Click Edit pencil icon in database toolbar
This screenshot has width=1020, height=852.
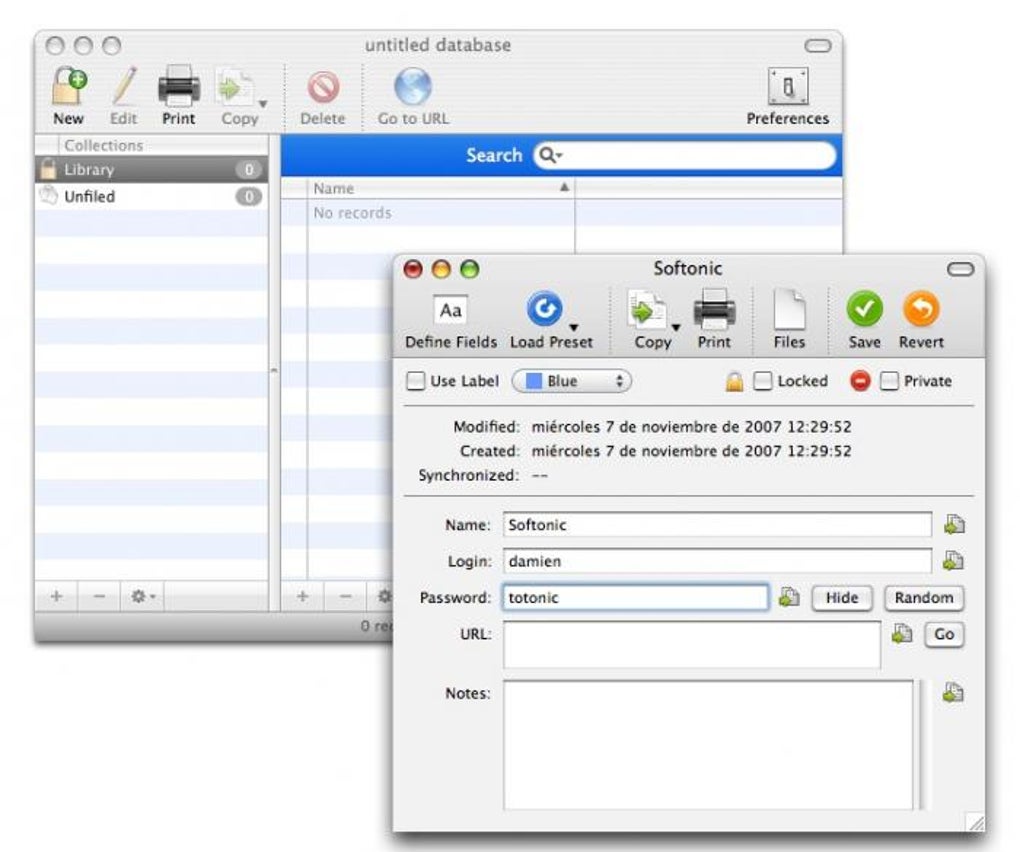pos(124,86)
